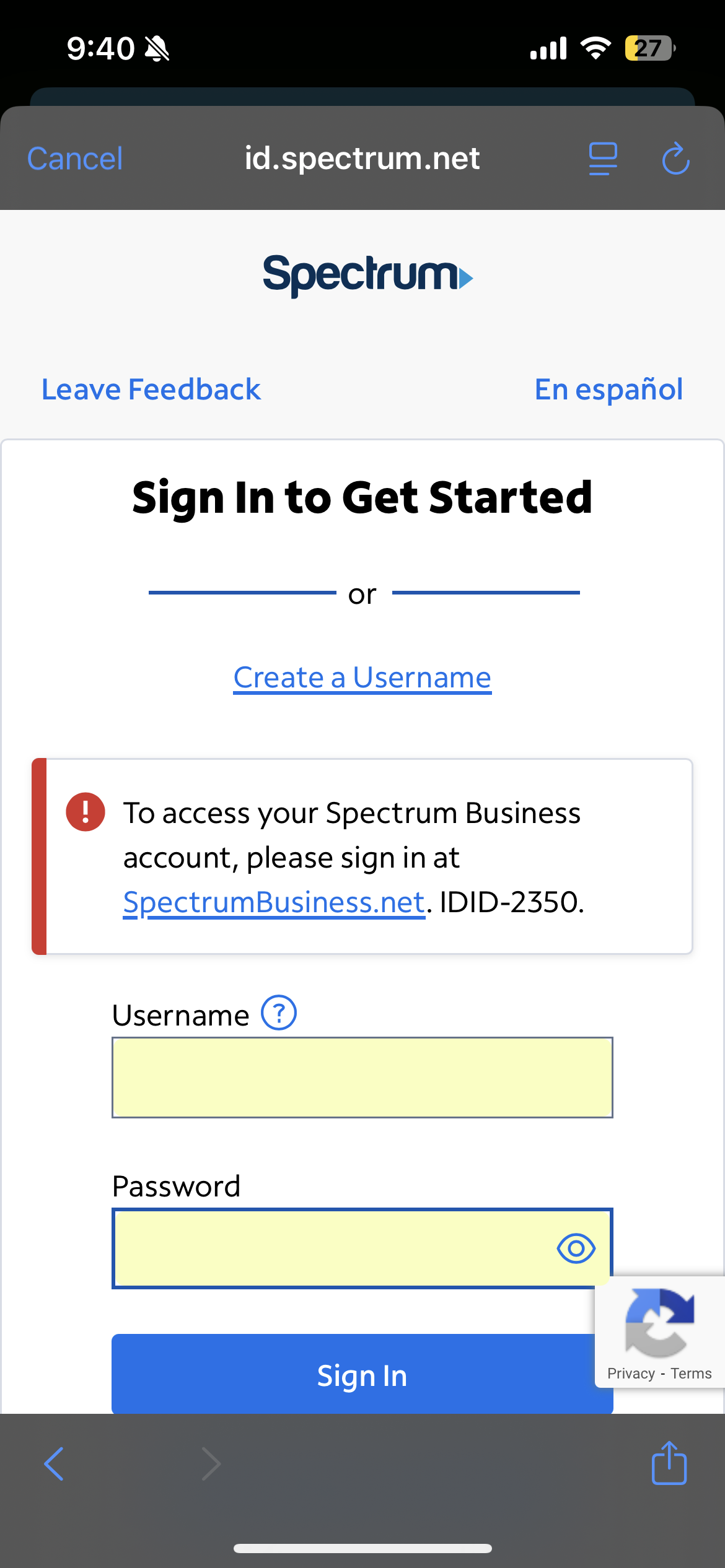Open the SpectrumBusiness.net link
Viewport: 725px width, 1568px height.
click(x=274, y=902)
